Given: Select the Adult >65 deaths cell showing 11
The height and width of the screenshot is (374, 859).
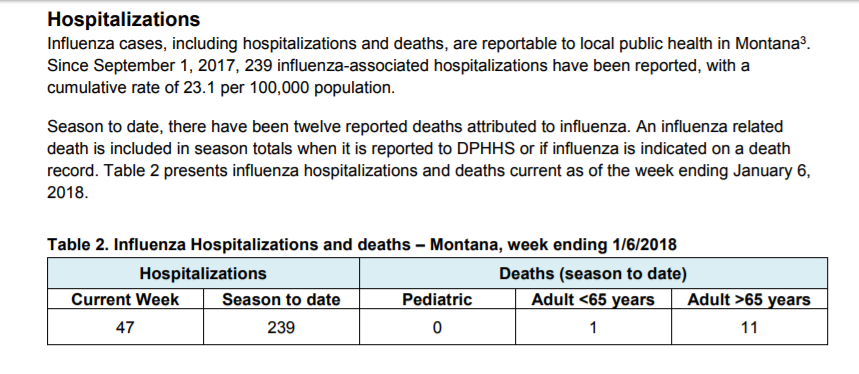Looking at the screenshot, I should (x=749, y=327).
